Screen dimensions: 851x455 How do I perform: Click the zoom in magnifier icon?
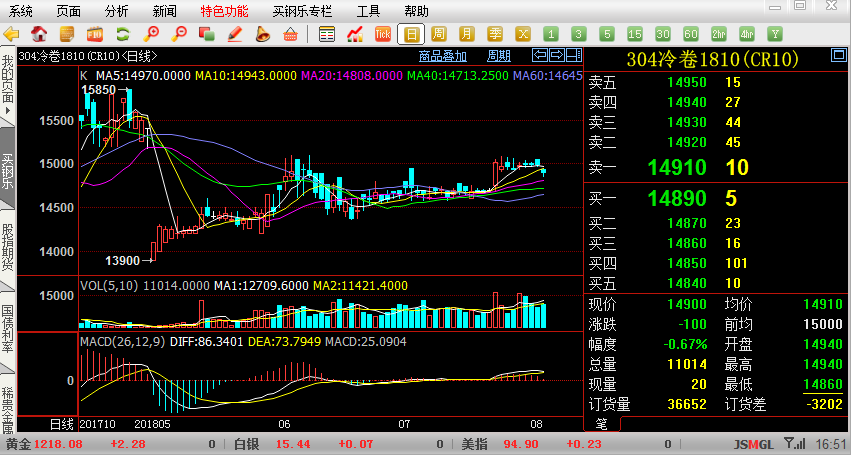(153, 35)
